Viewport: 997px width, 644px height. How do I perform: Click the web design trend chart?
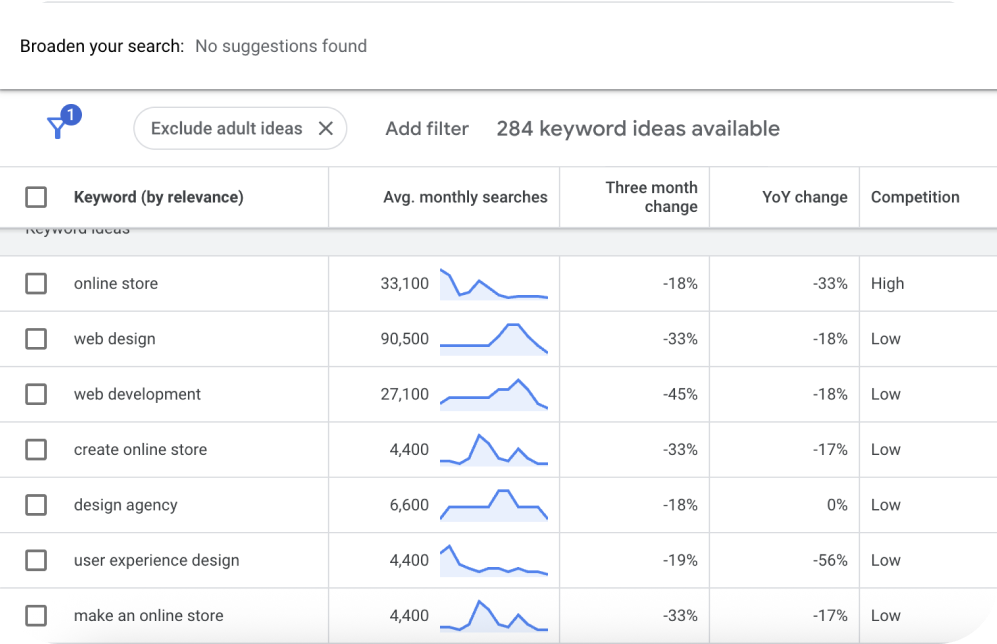point(494,338)
